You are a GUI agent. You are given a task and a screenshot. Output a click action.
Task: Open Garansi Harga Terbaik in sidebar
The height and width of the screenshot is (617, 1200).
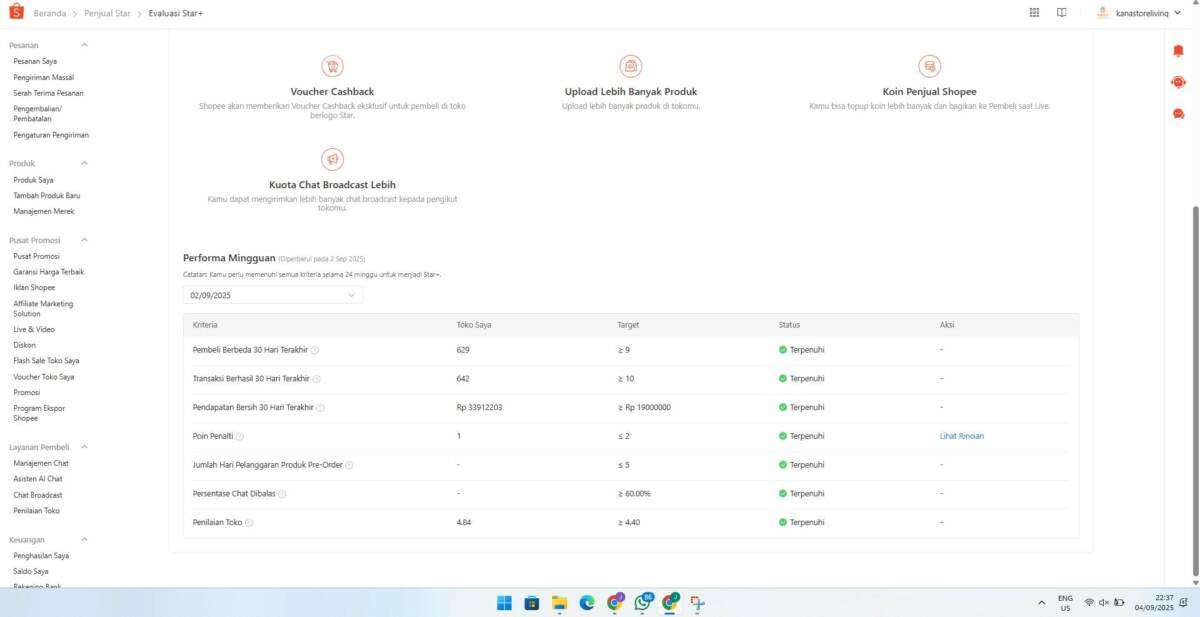(x=49, y=272)
